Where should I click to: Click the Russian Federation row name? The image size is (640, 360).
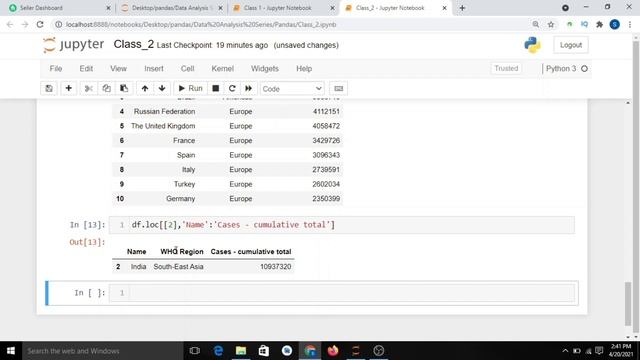click(164, 111)
